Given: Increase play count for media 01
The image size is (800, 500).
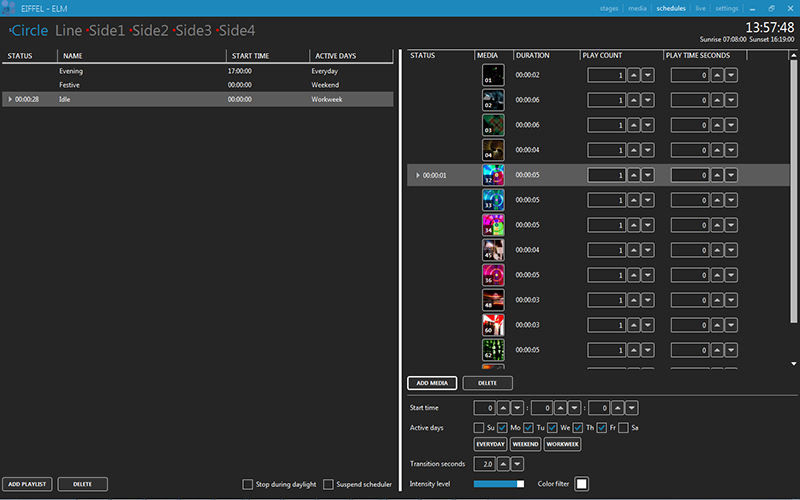Looking at the screenshot, I should tap(633, 75).
